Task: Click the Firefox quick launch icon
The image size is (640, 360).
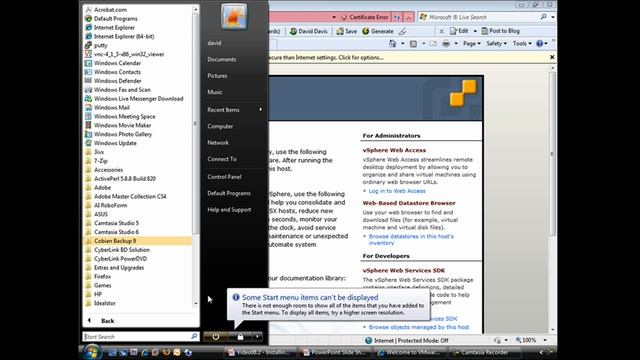Action: [166, 352]
